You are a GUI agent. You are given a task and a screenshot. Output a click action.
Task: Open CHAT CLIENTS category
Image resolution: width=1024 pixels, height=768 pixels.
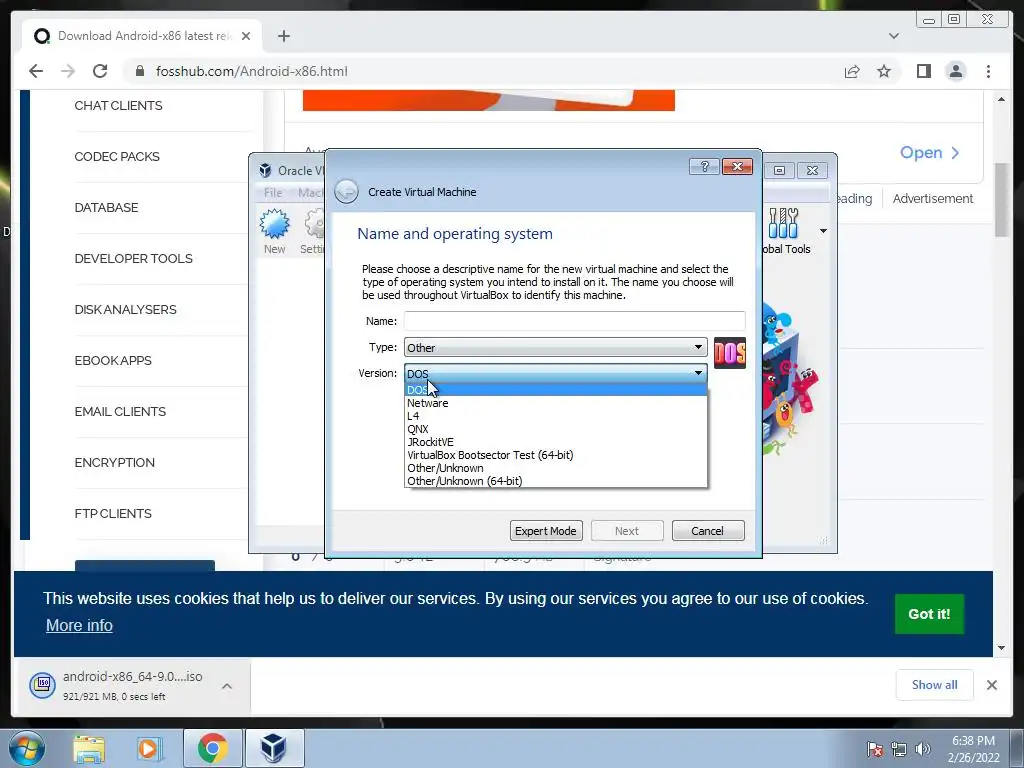118,106
